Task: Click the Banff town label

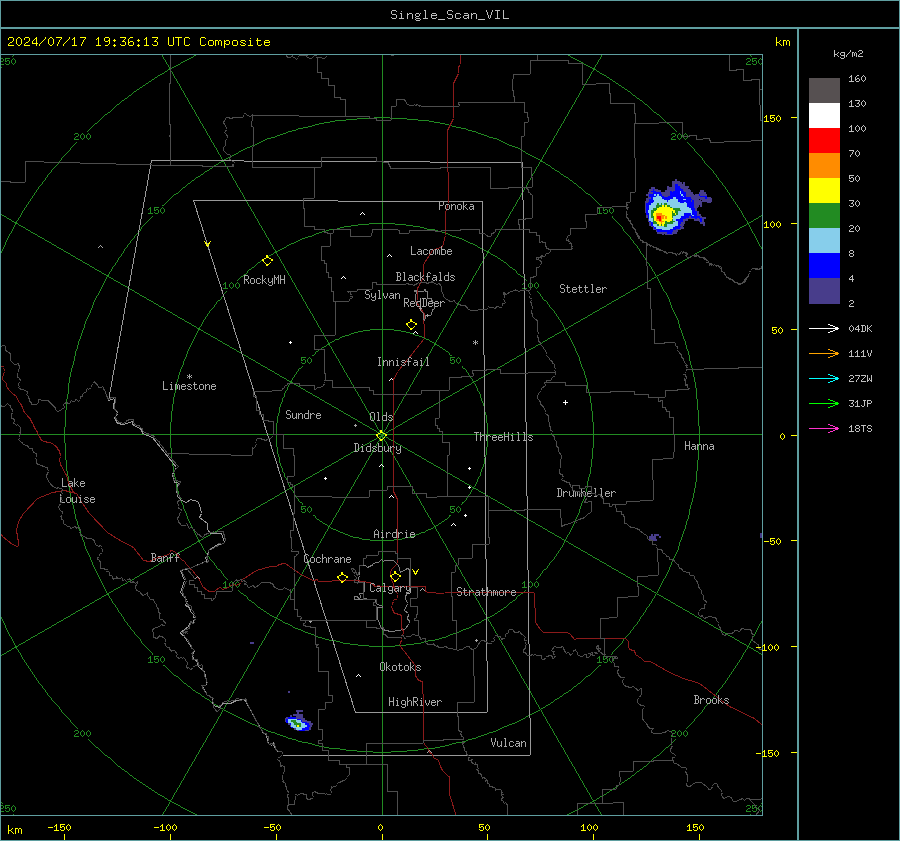Action: point(165,557)
